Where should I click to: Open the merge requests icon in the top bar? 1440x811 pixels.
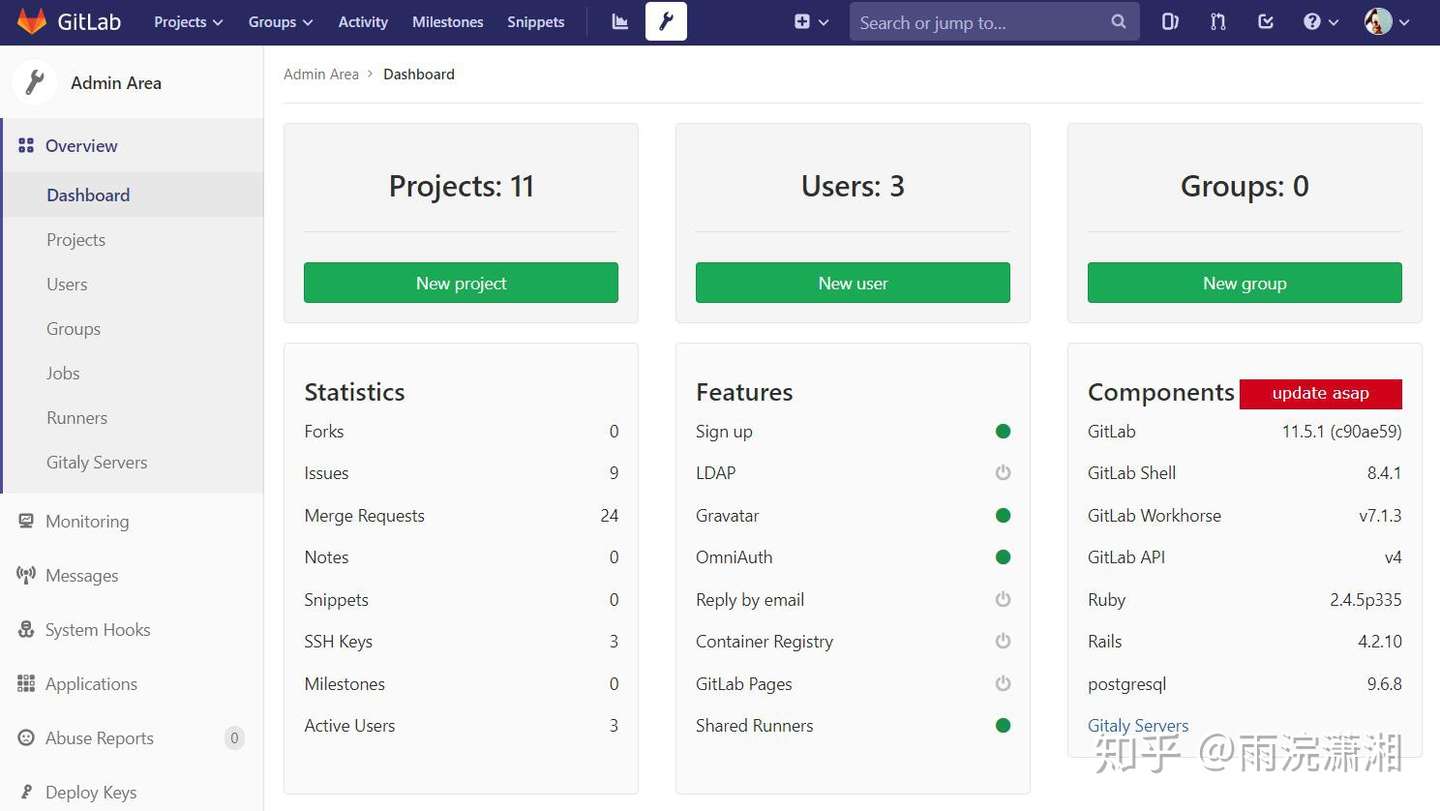coord(1218,22)
